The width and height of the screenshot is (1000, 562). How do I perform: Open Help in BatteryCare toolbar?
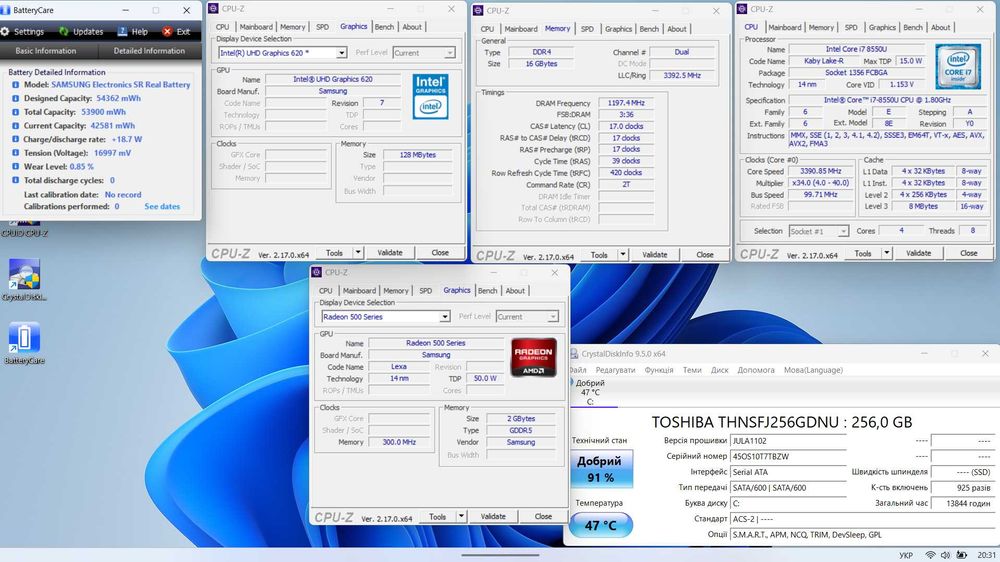click(133, 31)
